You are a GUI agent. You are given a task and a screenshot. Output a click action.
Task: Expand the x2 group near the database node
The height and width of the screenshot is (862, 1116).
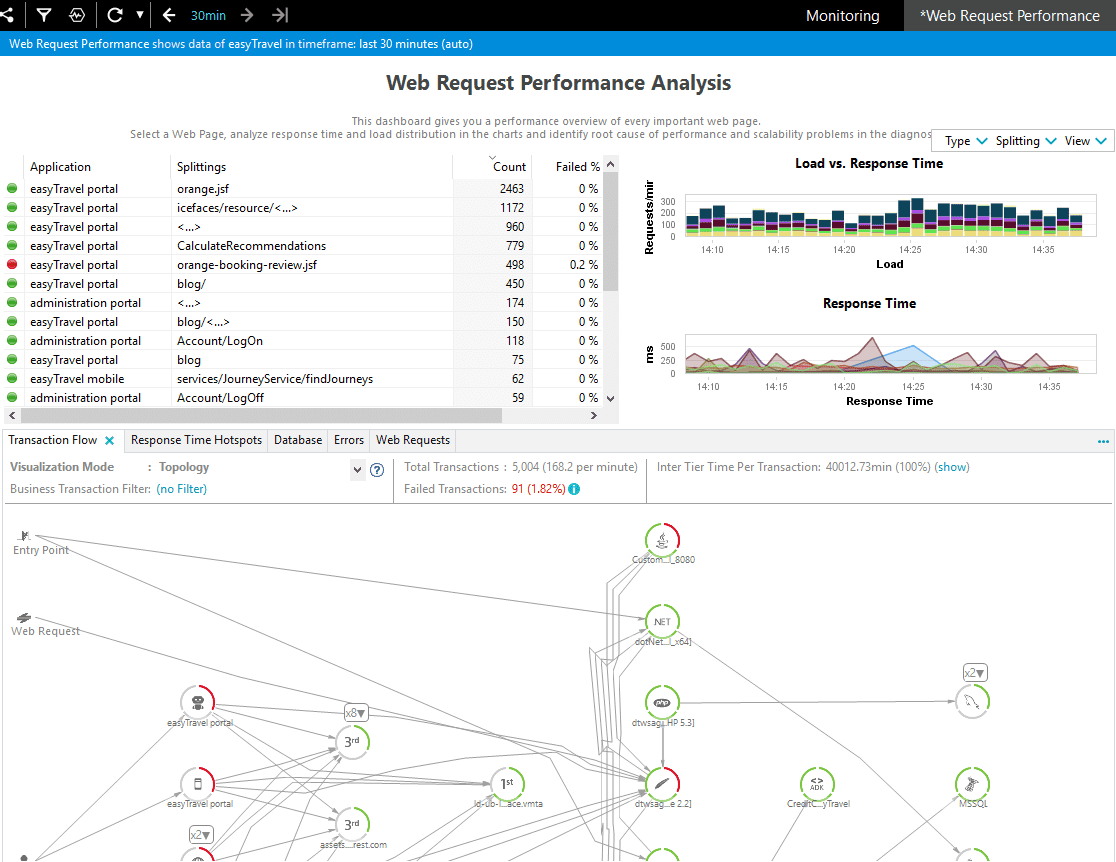(975, 673)
